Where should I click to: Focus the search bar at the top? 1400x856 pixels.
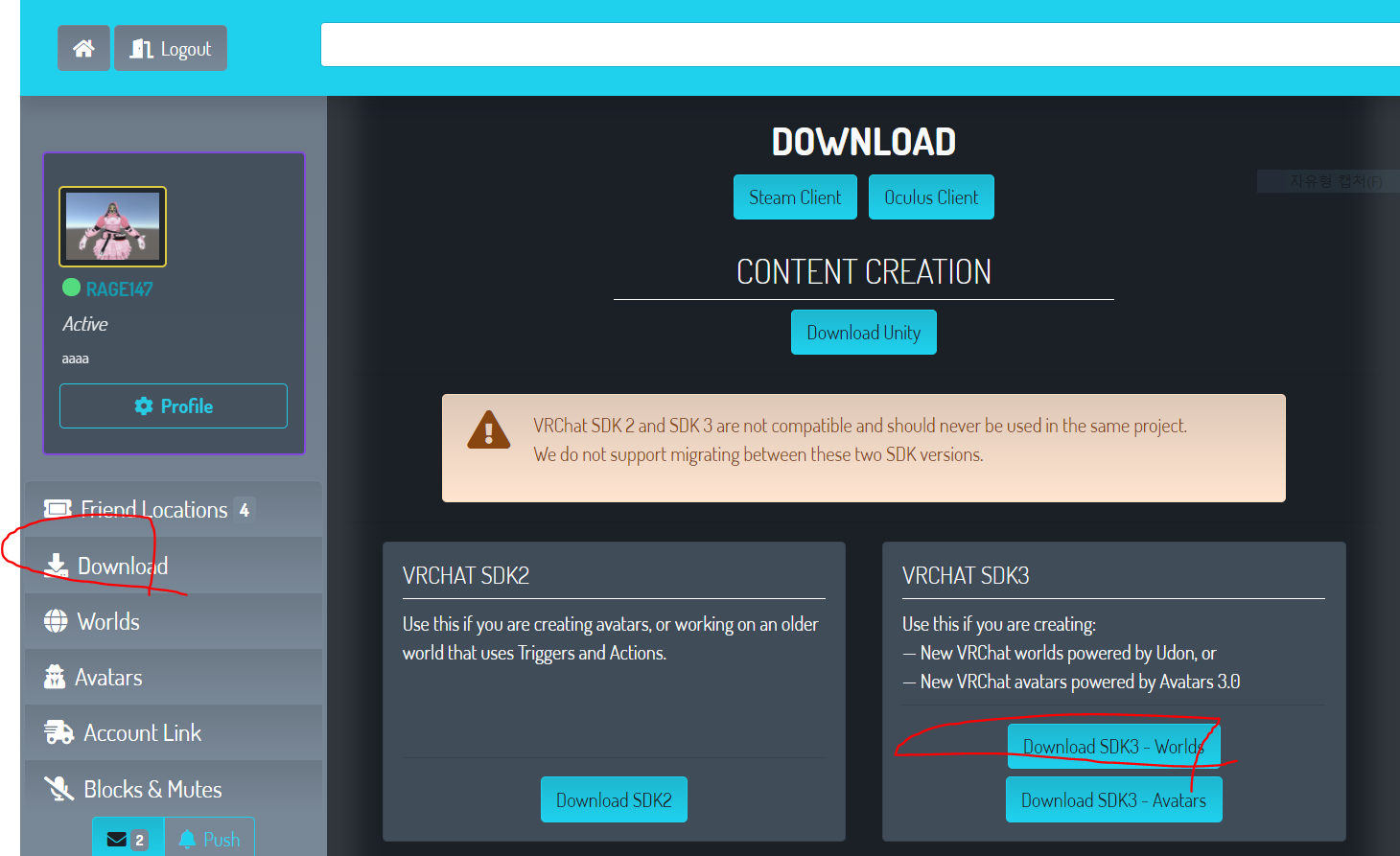(860, 45)
